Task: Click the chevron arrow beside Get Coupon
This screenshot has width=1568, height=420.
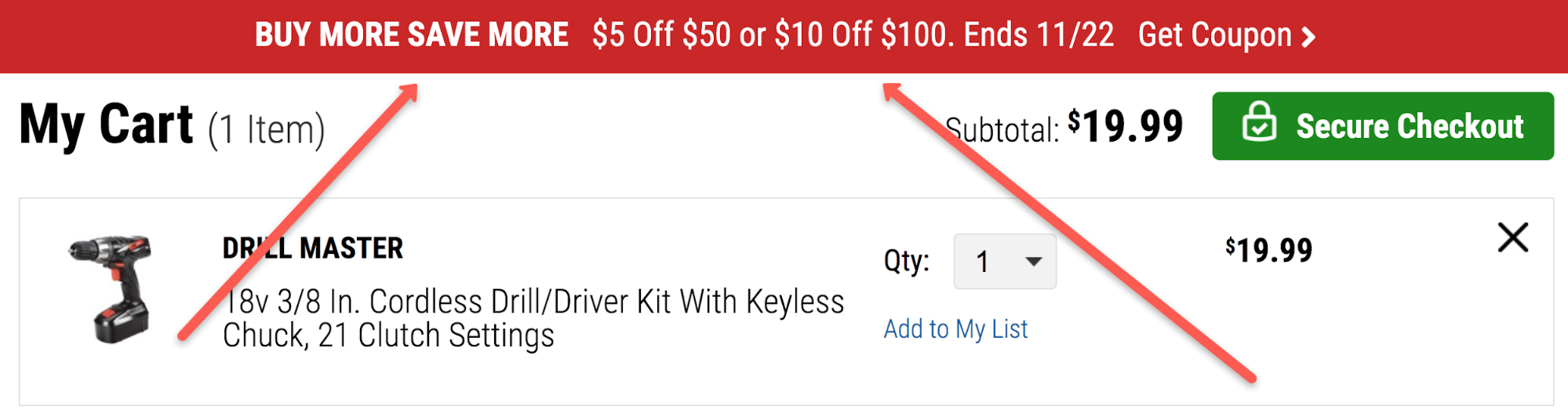Action: tap(1308, 37)
